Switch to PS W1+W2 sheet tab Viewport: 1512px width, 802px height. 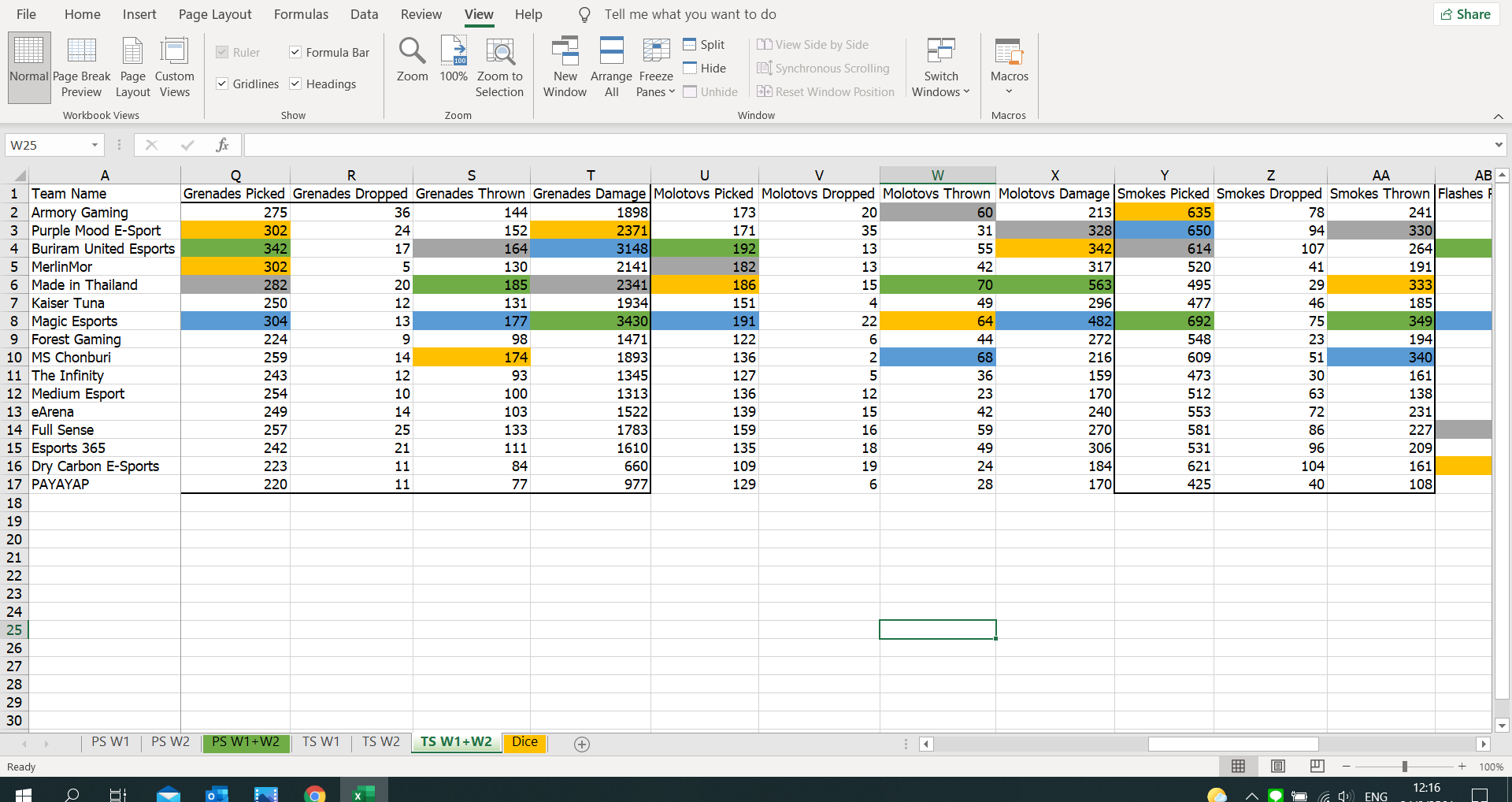(246, 742)
